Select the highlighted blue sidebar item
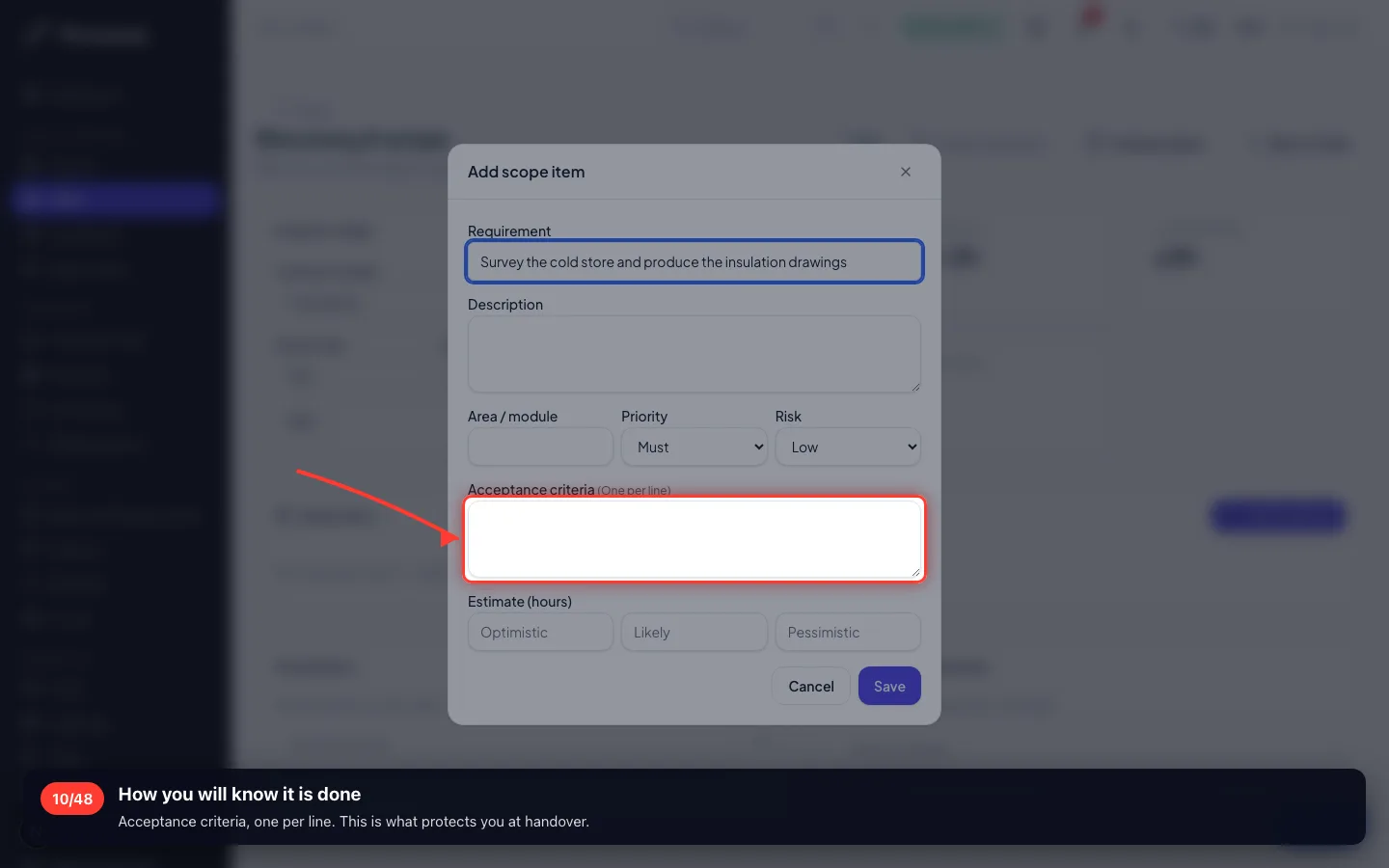Image resolution: width=1389 pixels, height=868 pixels. (116, 200)
